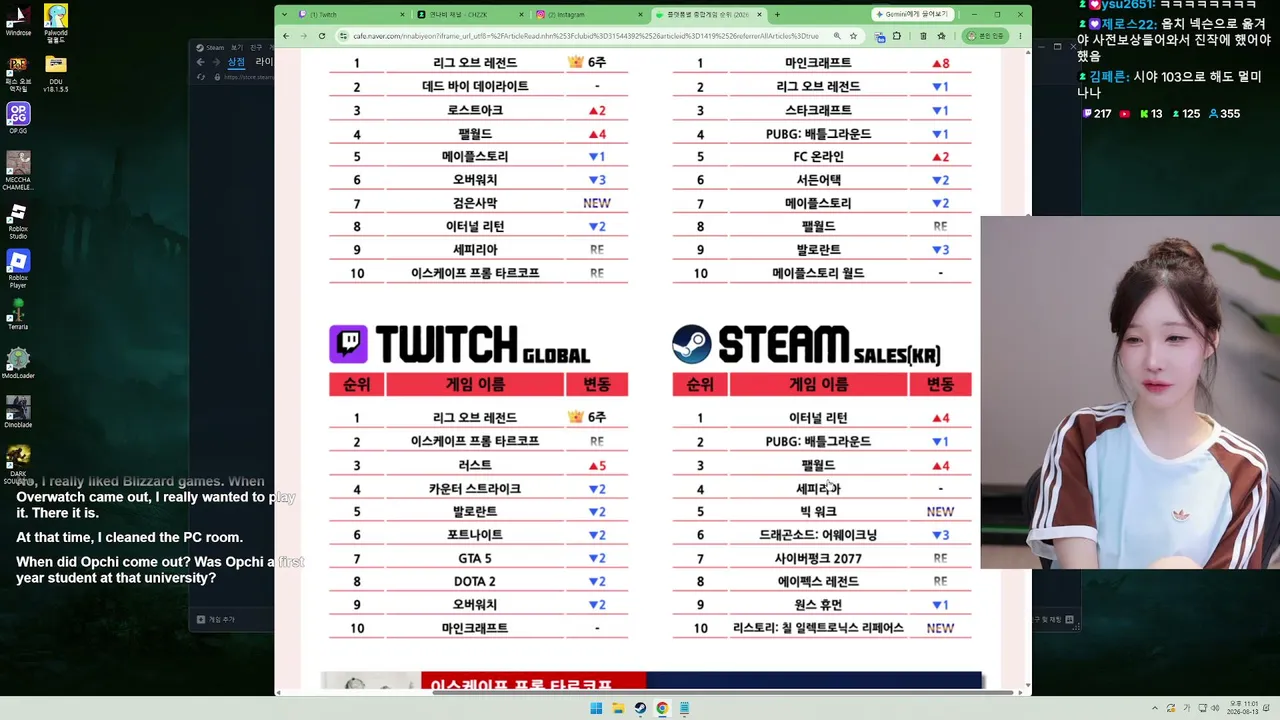
Task: Click the Chrome profile verification button
Action: pos(985,36)
